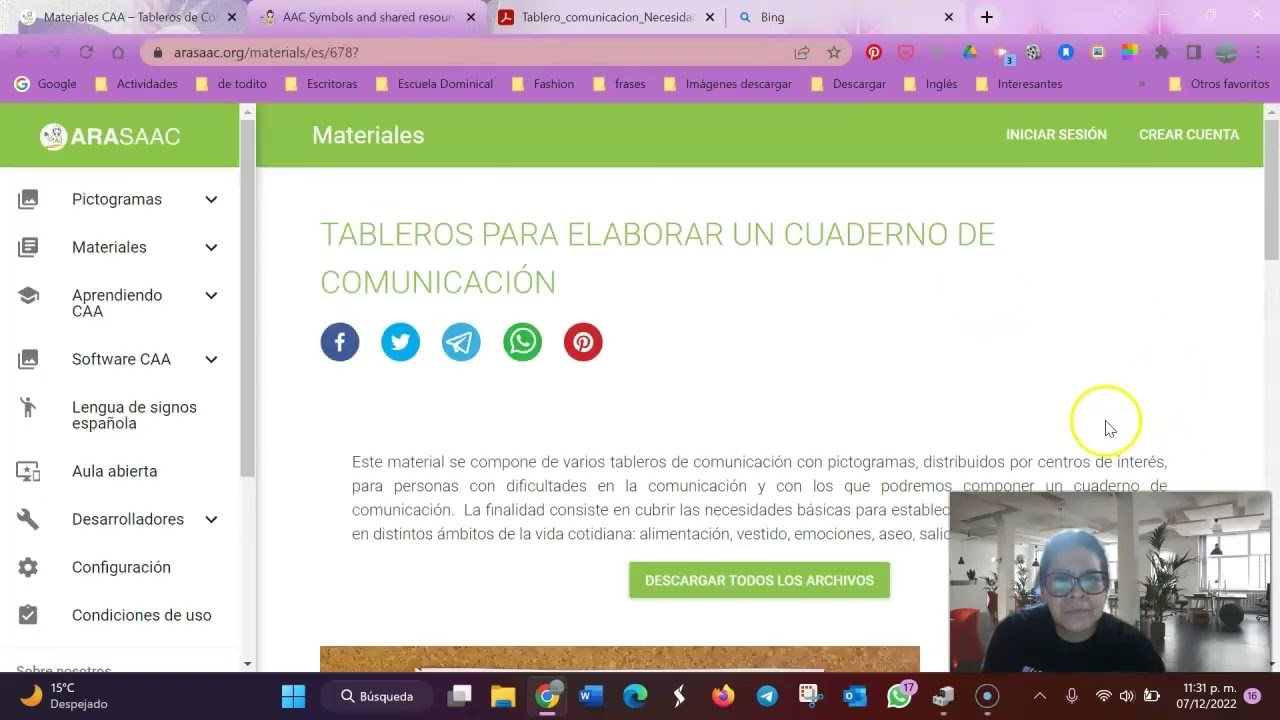Open Chrome profile avatar
Image resolution: width=1280 pixels, height=720 pixels.
coord(1226,52)
